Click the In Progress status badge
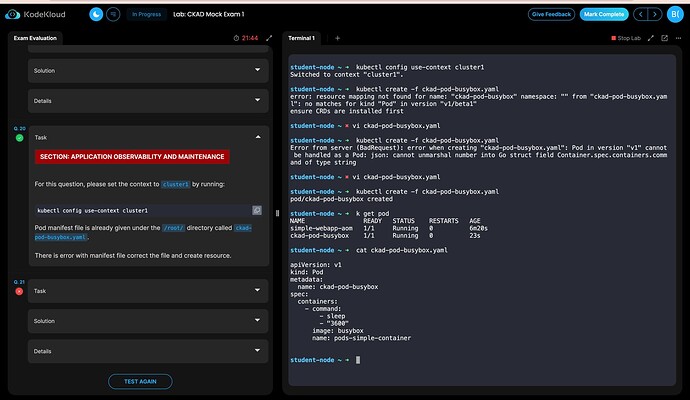The image size is (690, 400). point(147,15)
